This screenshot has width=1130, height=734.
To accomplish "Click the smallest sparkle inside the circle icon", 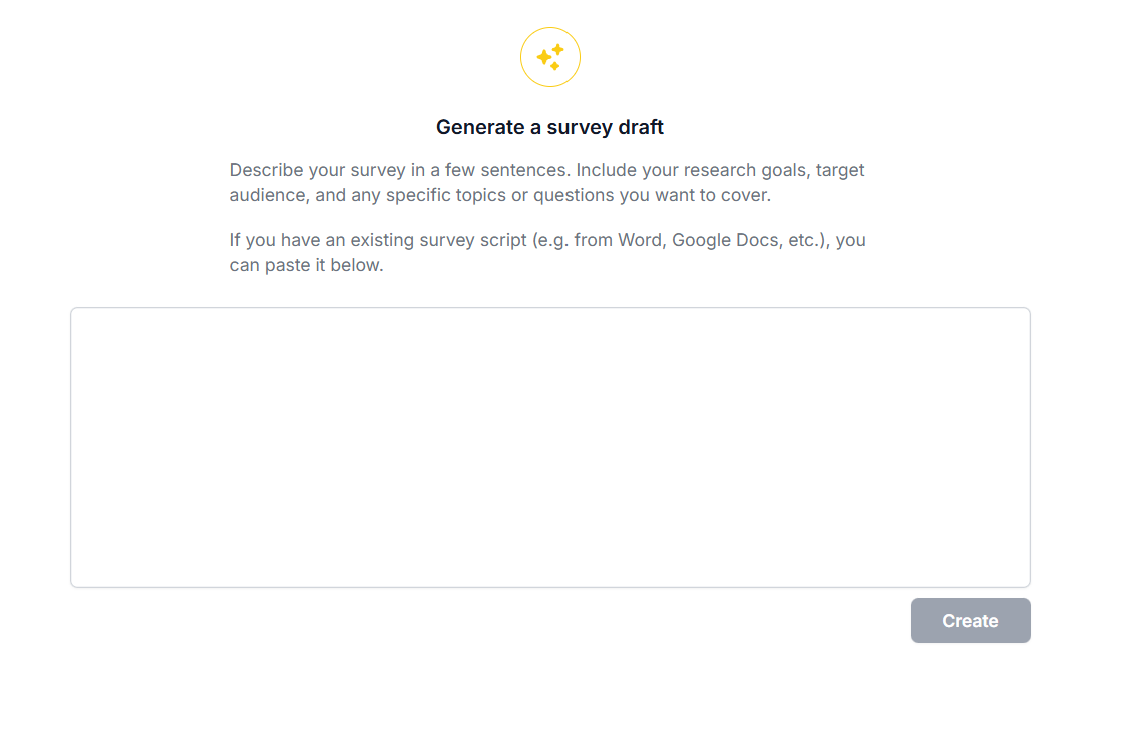I will [x=555, y=65].
